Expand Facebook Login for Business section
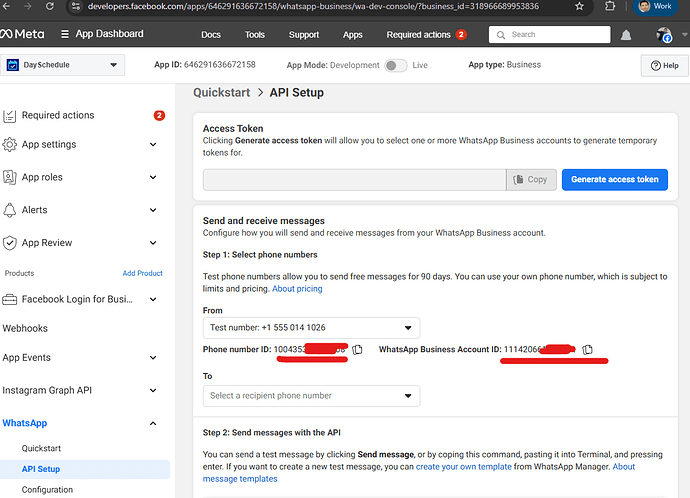Screen dimensions: 690x498 pos(153,300)
